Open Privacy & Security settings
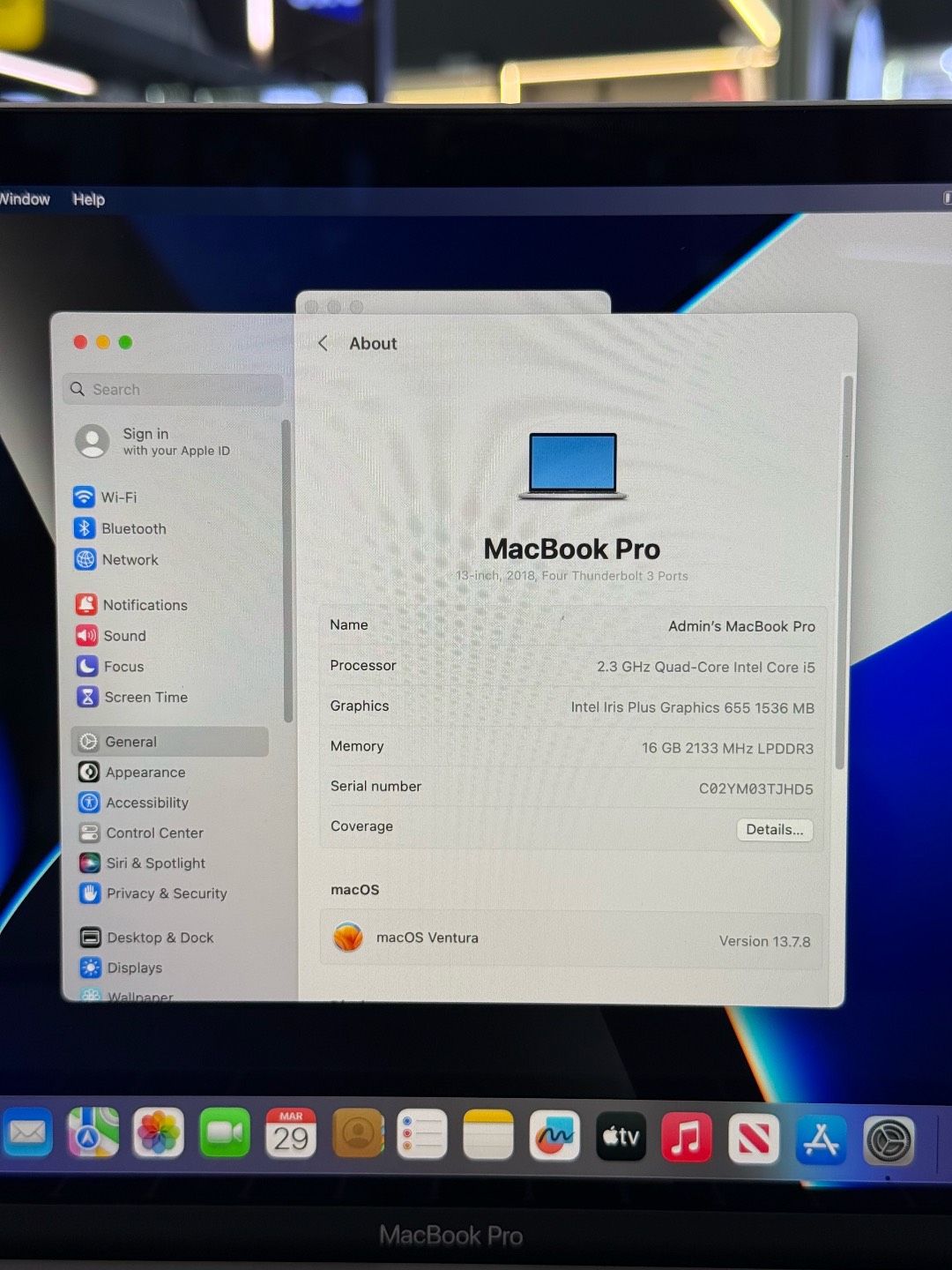 pyautogui.click(x=153, y=893)
